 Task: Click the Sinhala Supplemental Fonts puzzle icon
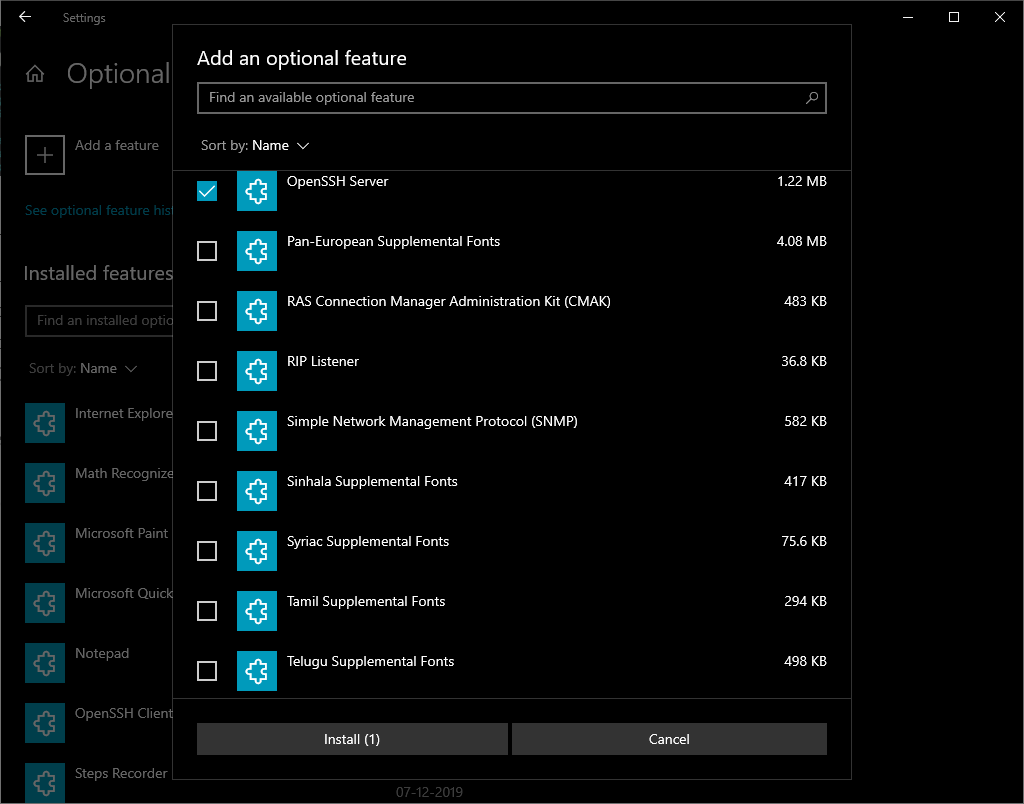257,491
